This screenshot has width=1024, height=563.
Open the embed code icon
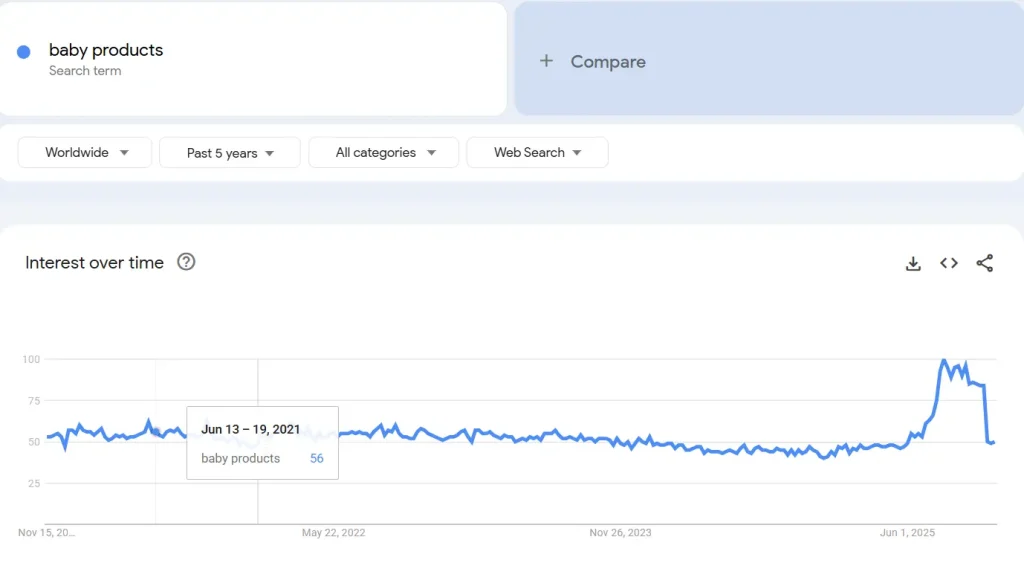point(949,263)
